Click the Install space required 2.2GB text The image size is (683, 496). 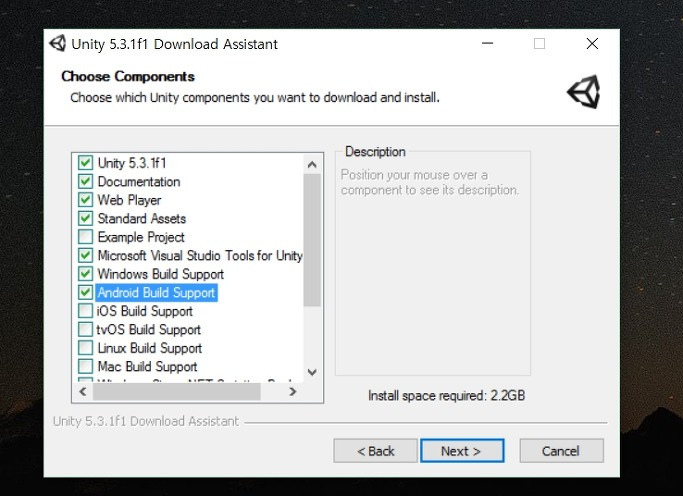click(x=446, y=395)
